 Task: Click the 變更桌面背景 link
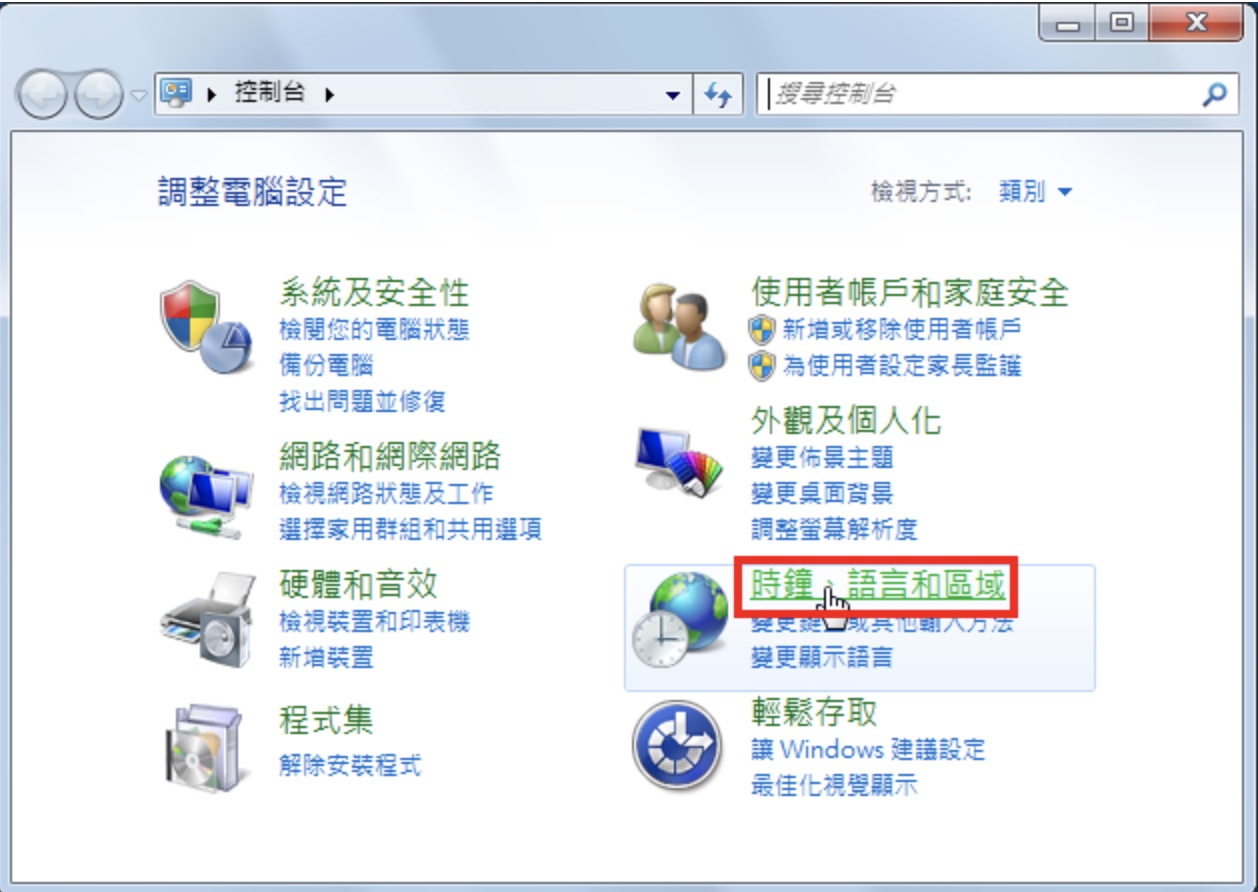click(x=822, y=492)
